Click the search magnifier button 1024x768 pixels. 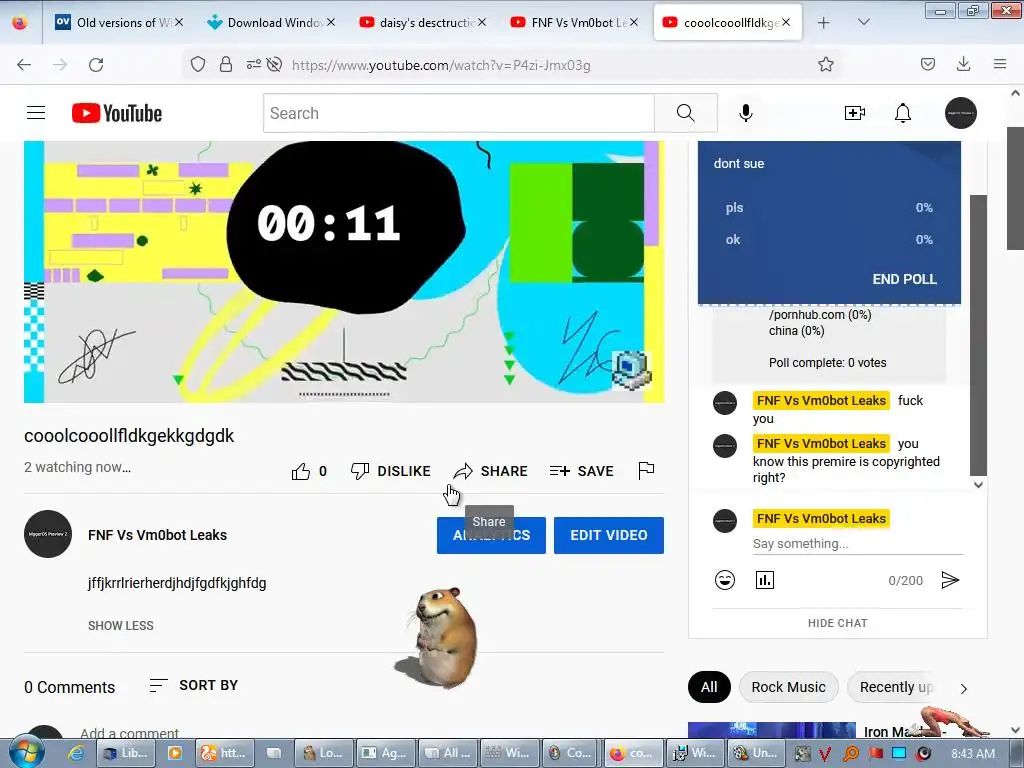pos(686,113)
